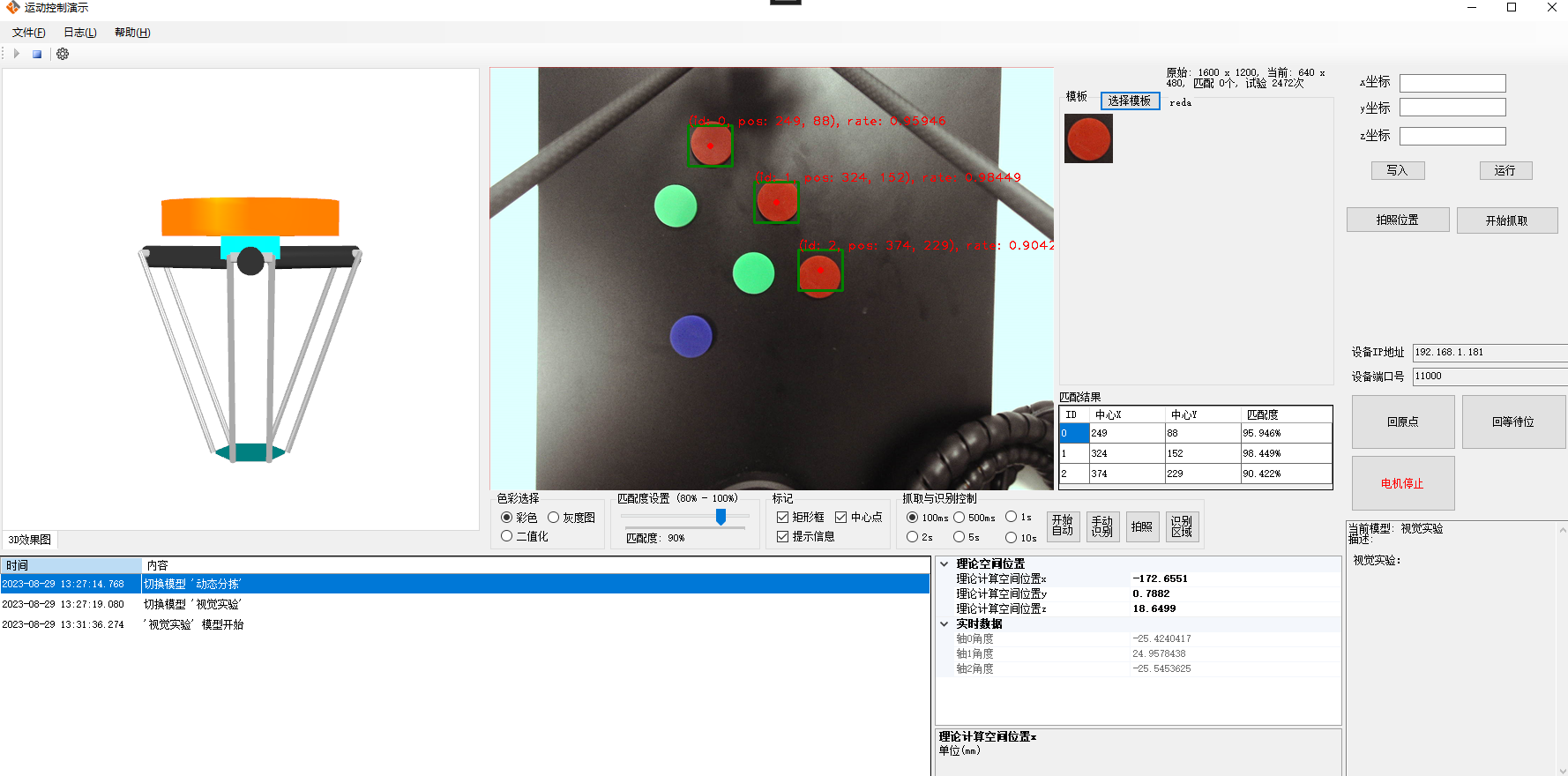Click the 98.449% match rate cell
The image size is (1568, 776).
1287,453
